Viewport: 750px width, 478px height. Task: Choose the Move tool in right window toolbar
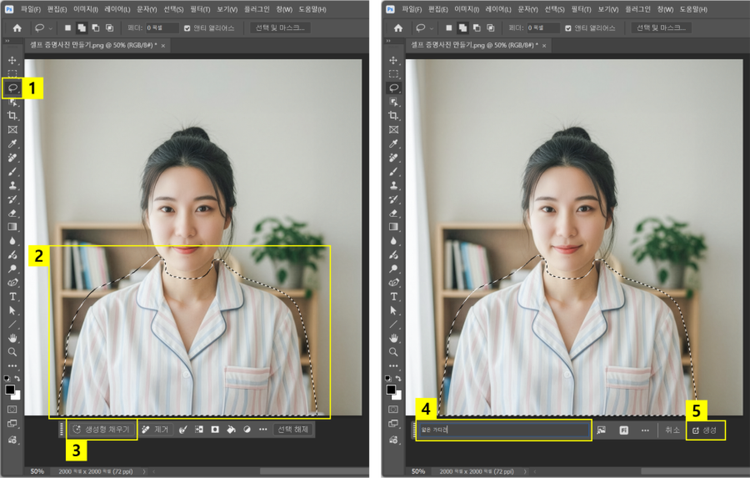394,60
